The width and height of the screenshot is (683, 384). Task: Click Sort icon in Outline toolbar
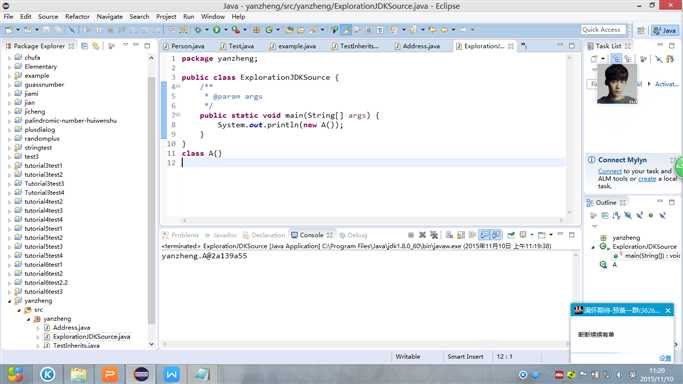pos(616,215)
